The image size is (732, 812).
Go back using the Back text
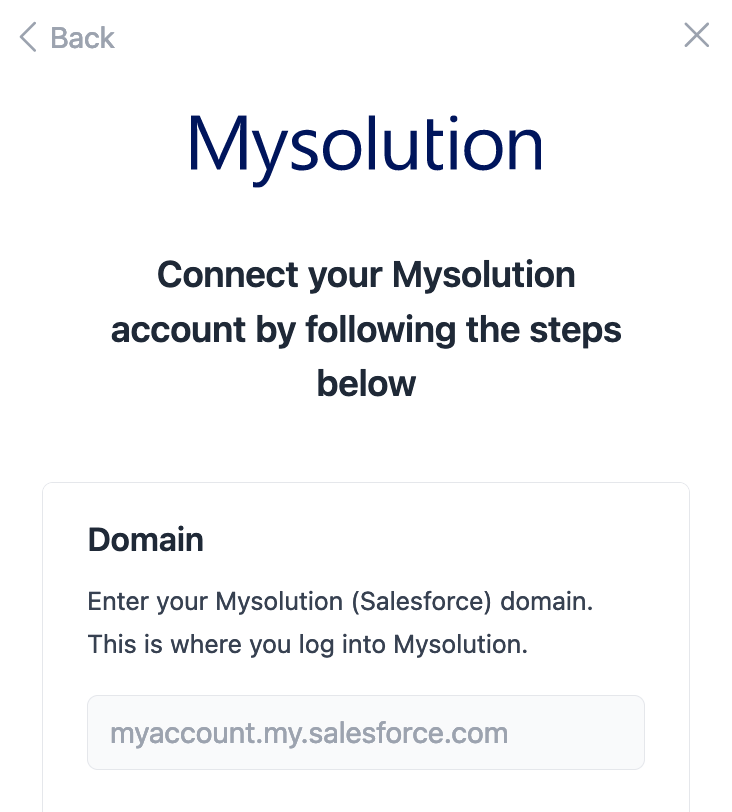coord(82,38)
